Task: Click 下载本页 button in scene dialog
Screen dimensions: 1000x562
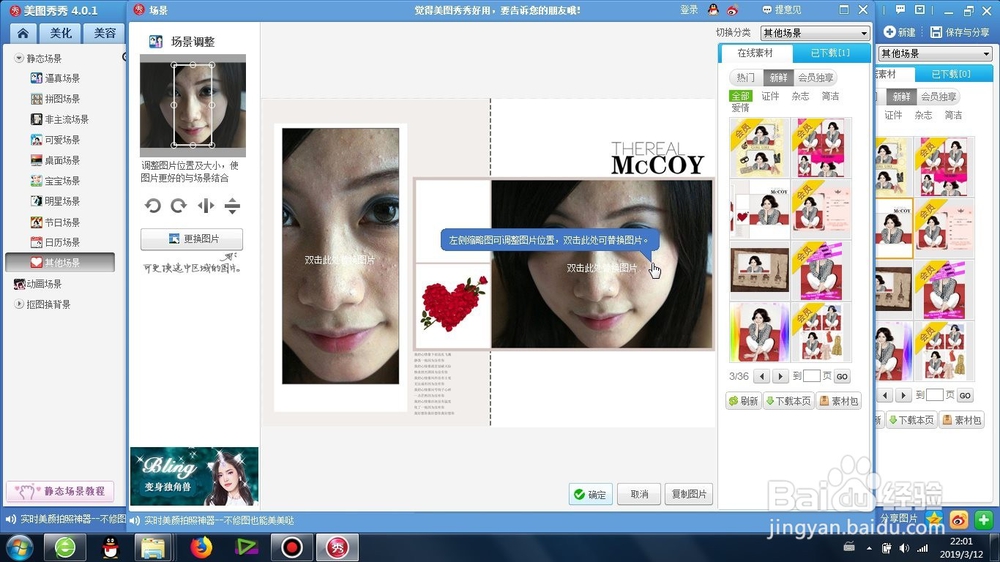Action: click(789, 401)
